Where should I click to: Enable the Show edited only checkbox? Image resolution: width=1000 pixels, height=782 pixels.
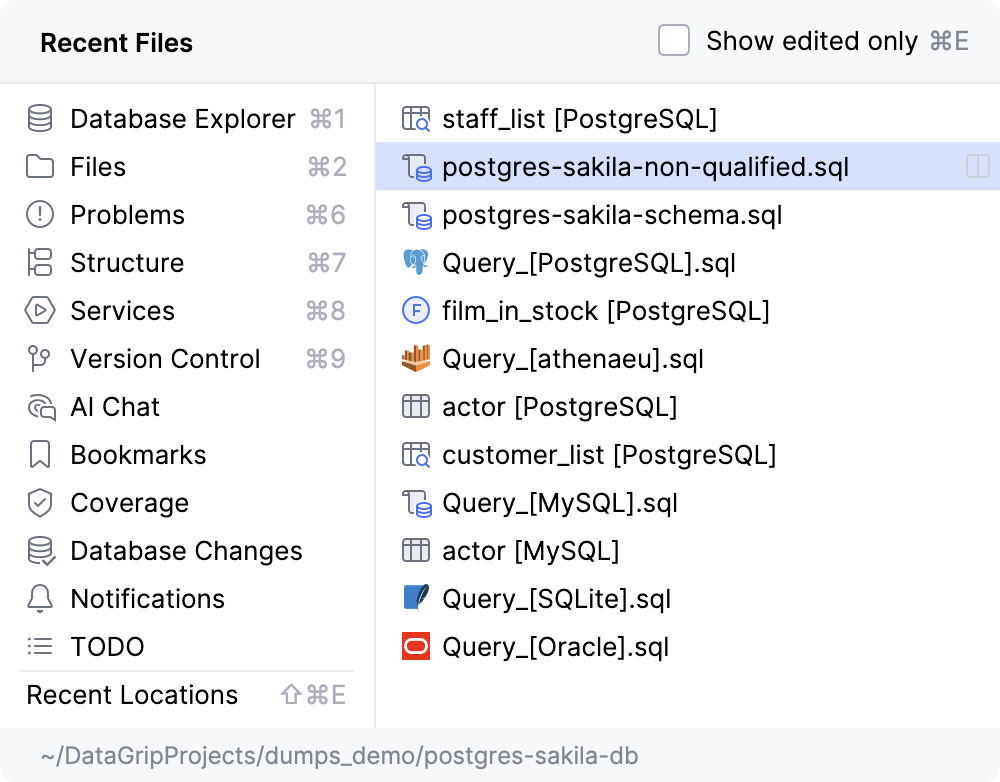[x=674, y=41]
